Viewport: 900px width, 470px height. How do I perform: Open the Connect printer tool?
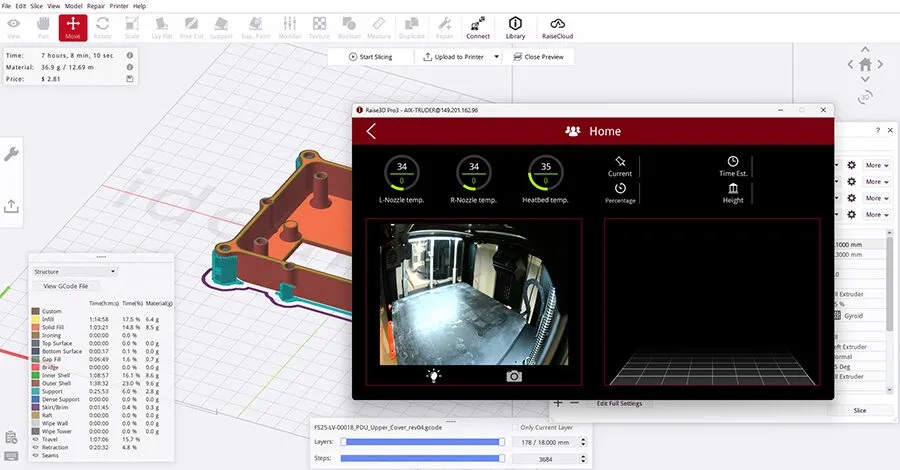(x=478, y=27)
